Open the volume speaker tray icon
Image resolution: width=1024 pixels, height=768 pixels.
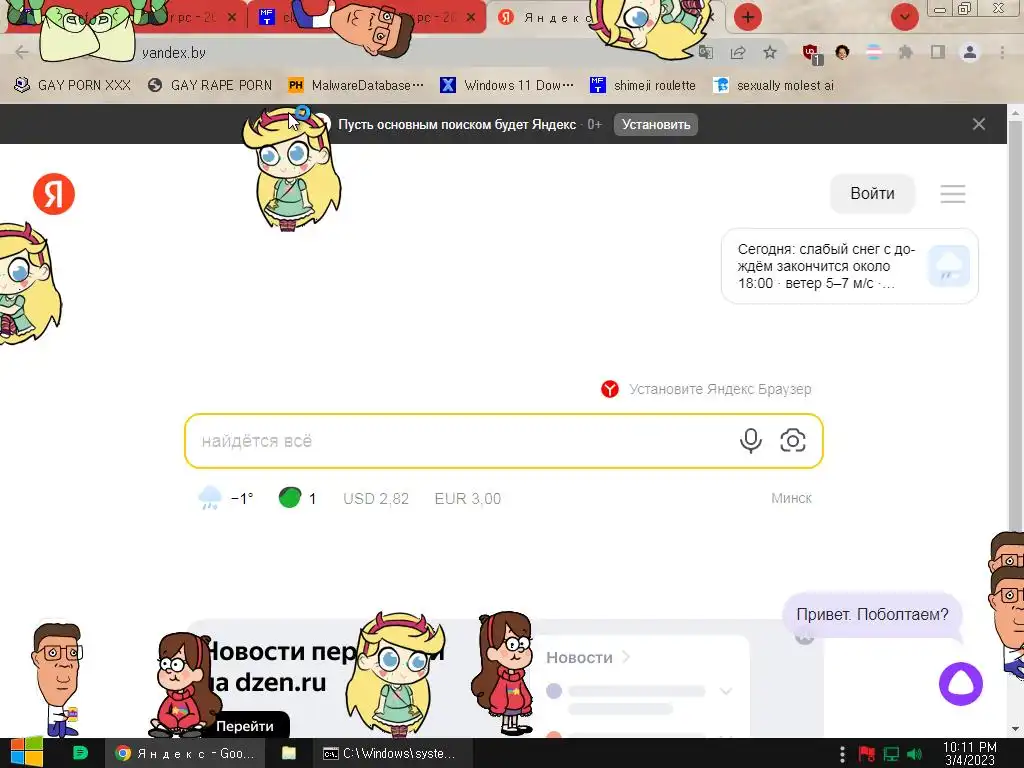[x=915, y=754]
